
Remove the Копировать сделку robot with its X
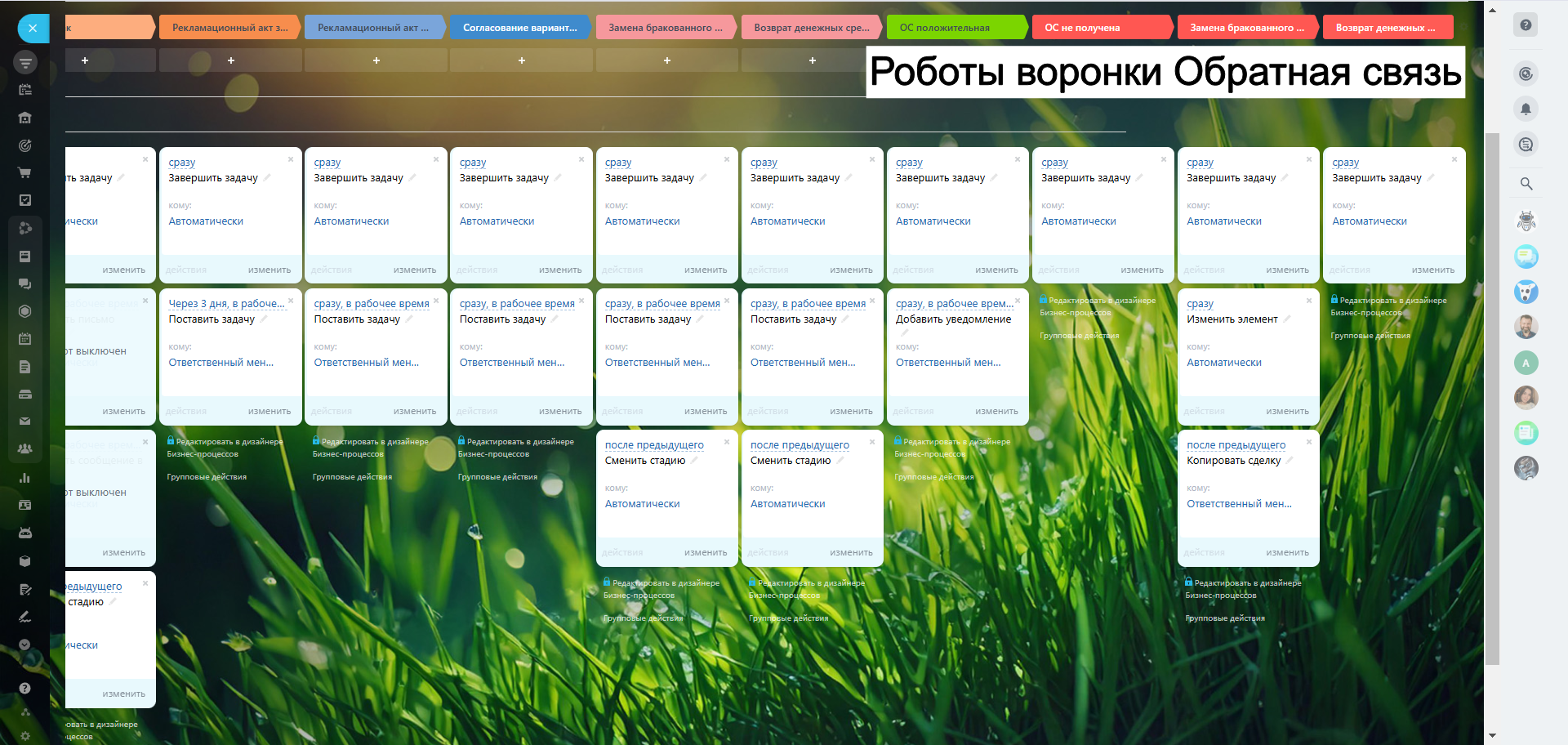click(x=1308, y=442)
